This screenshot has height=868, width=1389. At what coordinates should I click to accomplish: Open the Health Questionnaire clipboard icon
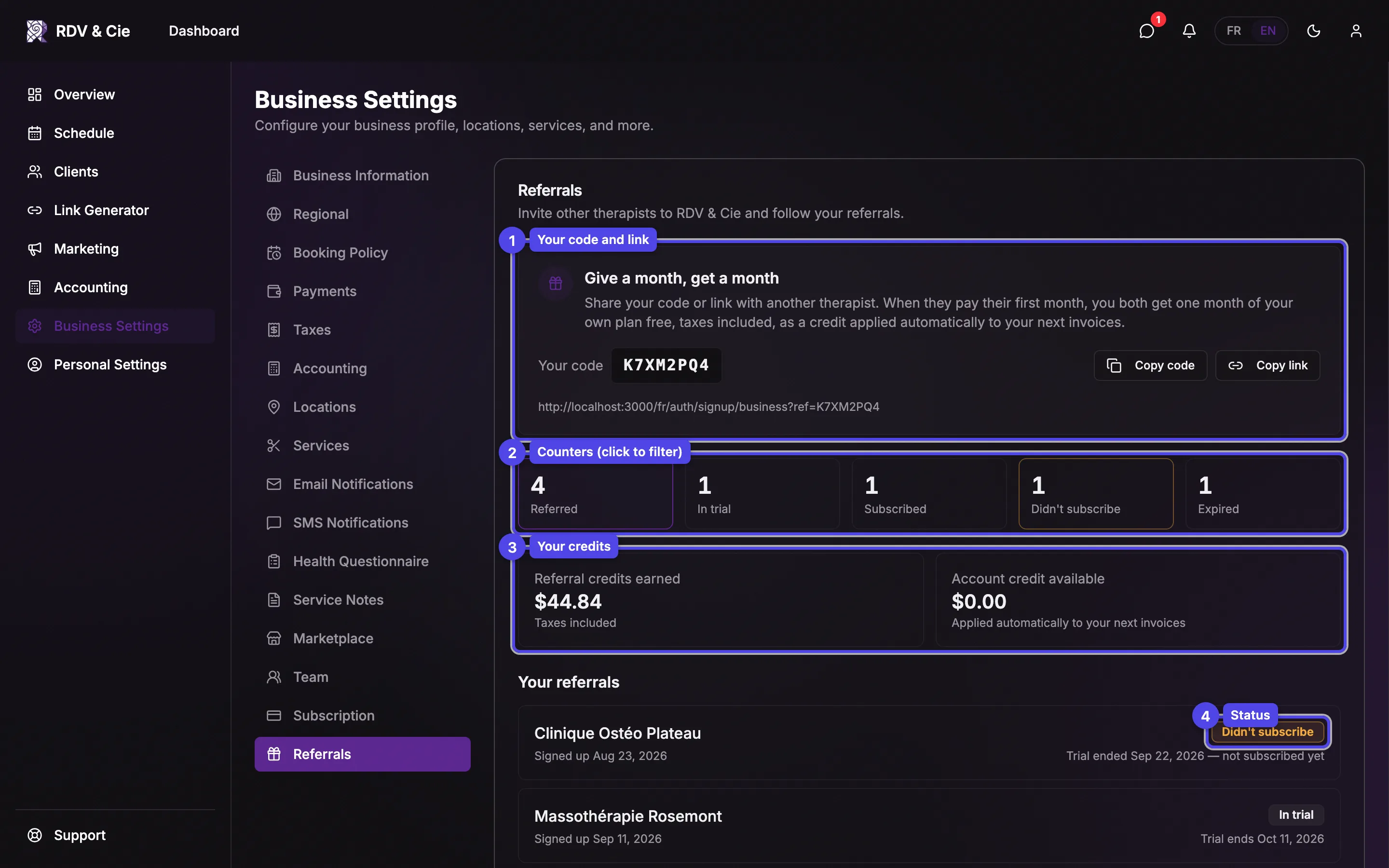(x=274, y=561)
